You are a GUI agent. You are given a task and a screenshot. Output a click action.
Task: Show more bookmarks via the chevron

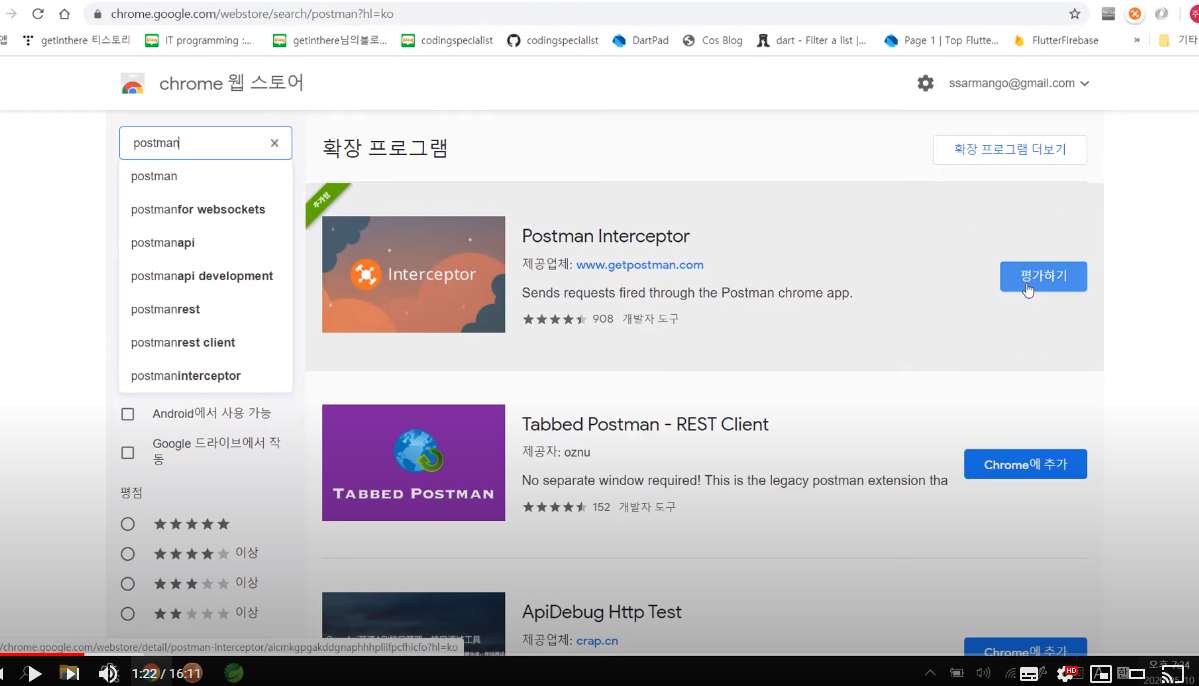[x=1136, y=41]
